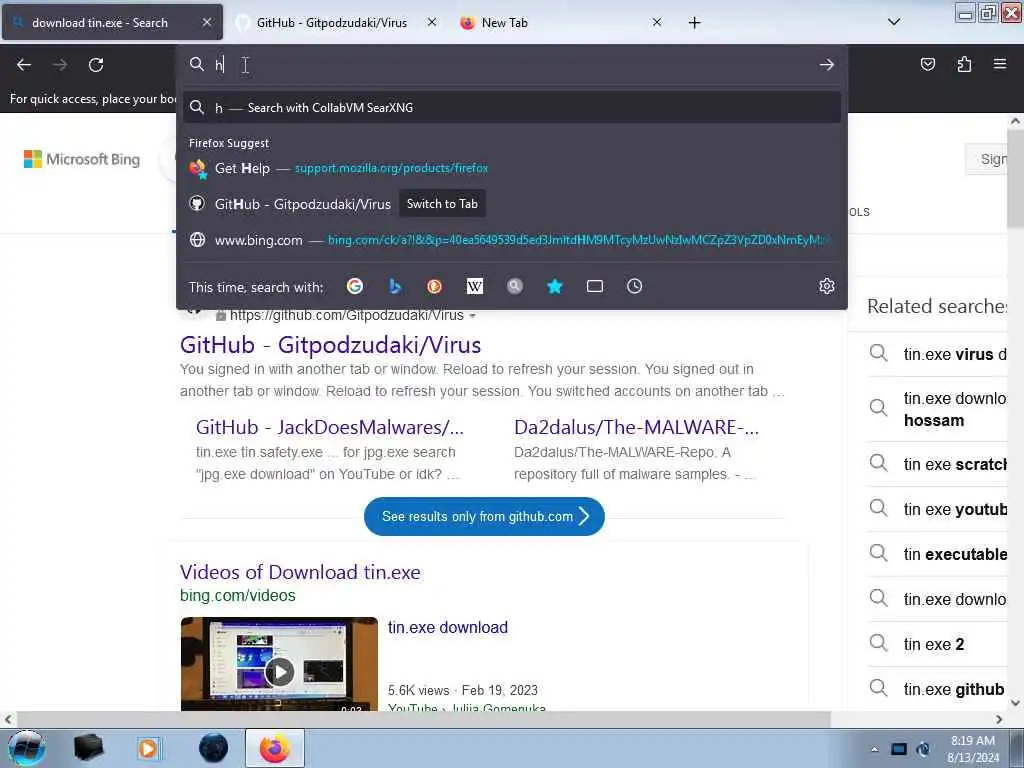Image resolution: width=1024 pixels, height=768 pixels.
Task: Reload the page with refresh icon
Action: coord(96,65)
